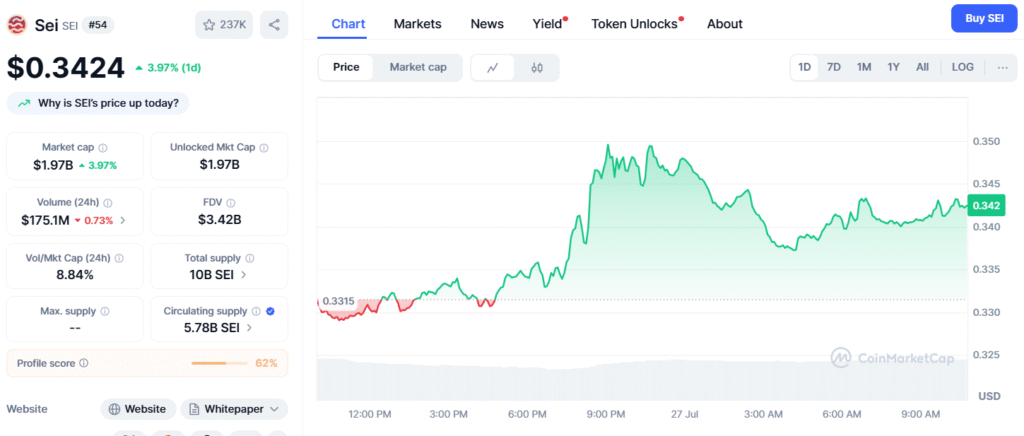Viewport: 1024px width, 436px height.
Task: Click the 62% profile score value
Action: click(x=266, y=363)
